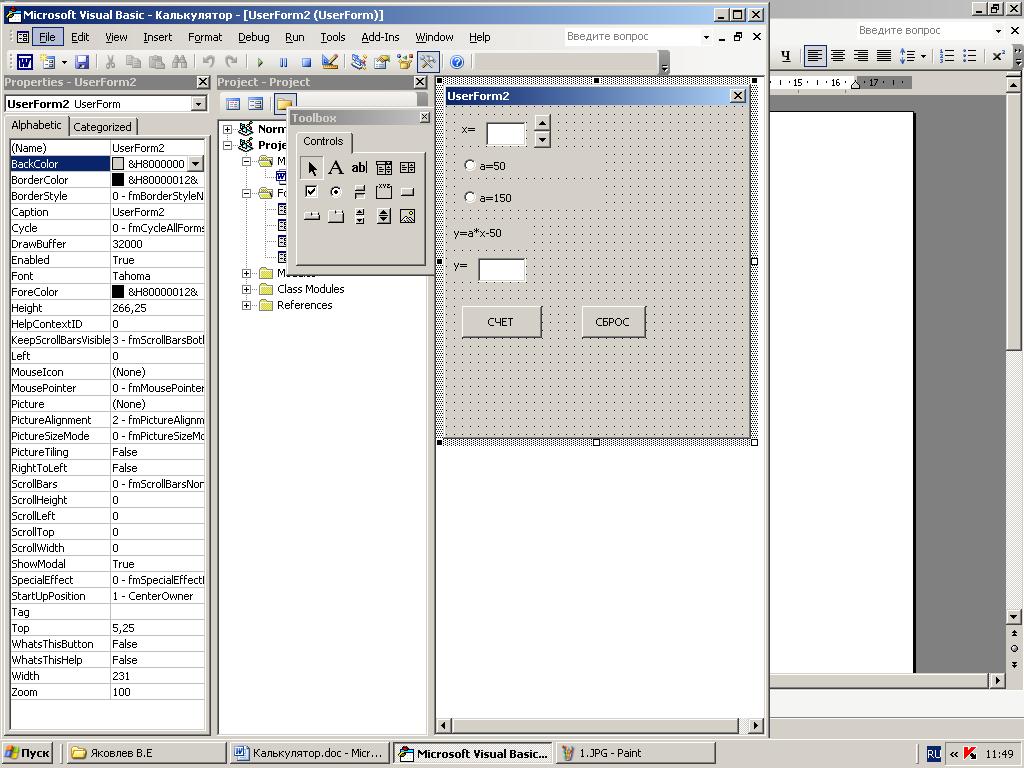Select the TabStrip tool in Toolbox
This screenshot has width=1024, height=768.
tap(312, 216)
